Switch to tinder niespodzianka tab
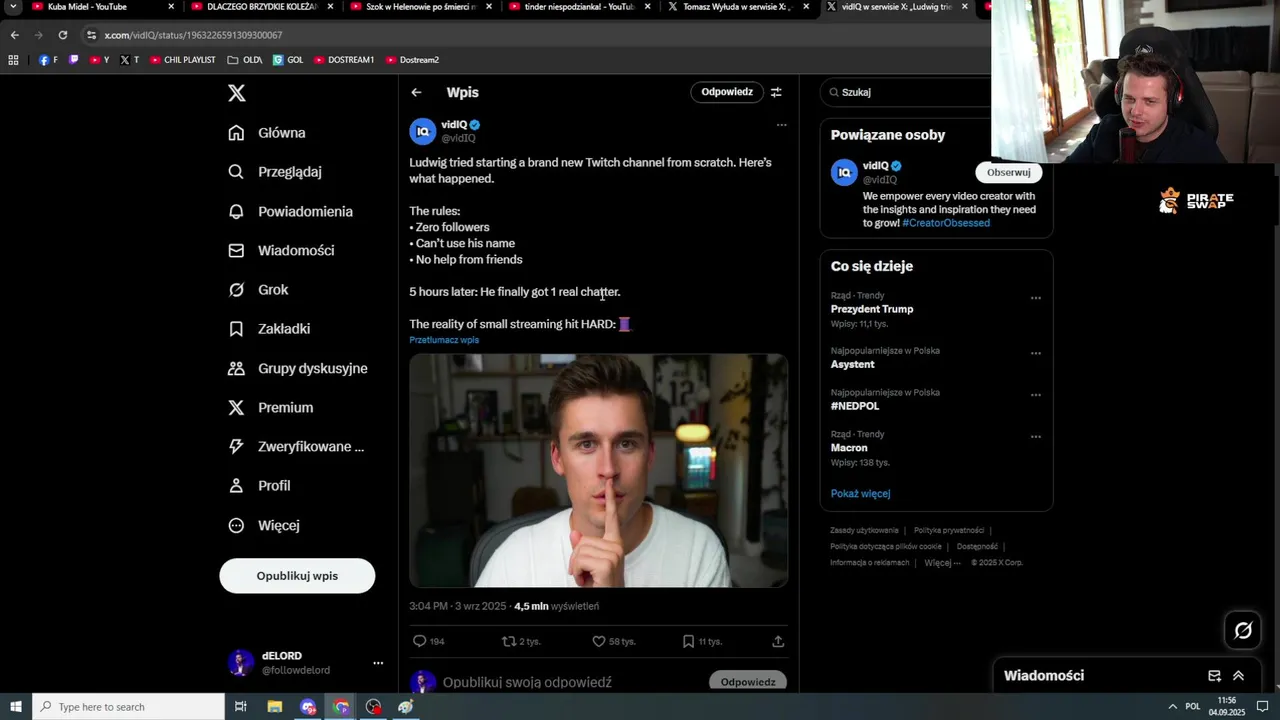 [x=580, y=7]
